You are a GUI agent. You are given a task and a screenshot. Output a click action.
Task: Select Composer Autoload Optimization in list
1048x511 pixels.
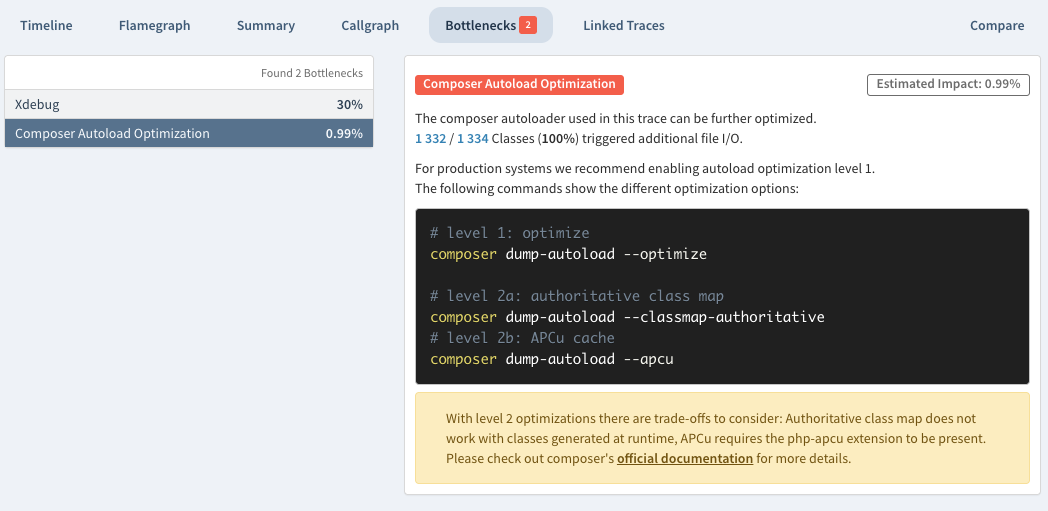[x=188, y=133]
